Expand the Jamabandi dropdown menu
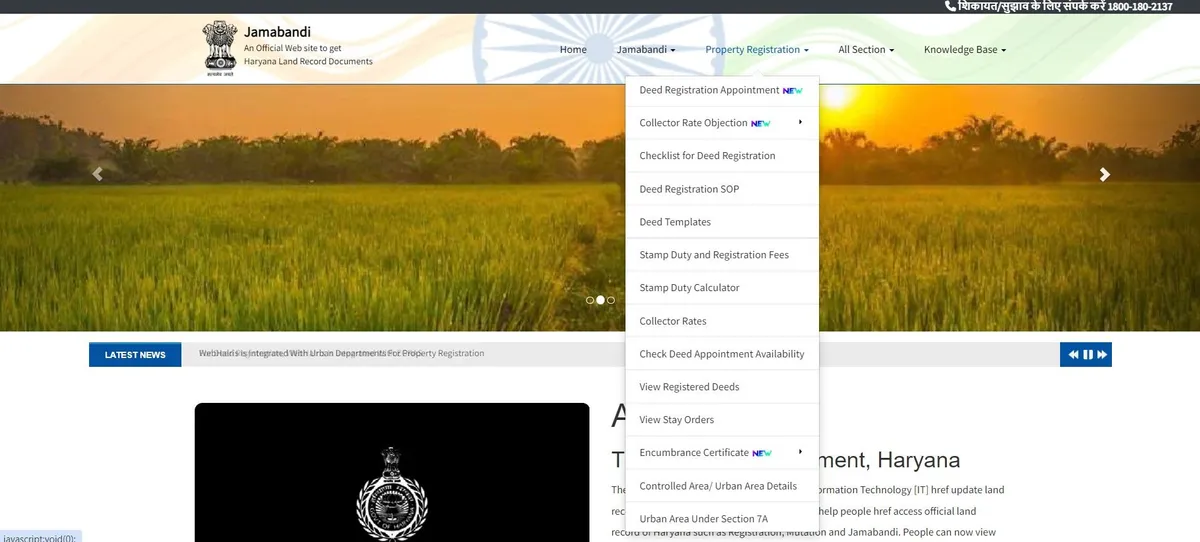 tap(645, 50)
